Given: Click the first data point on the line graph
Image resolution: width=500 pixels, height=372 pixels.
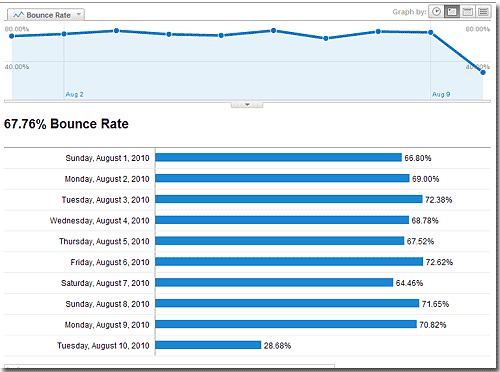Looking at the screenshot, I should click(12, 36).
